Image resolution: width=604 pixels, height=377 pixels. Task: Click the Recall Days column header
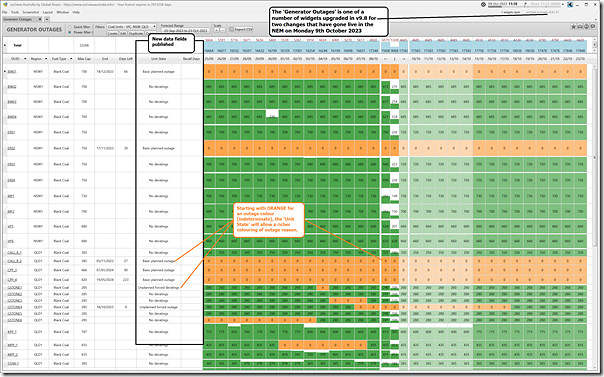coord(191,59)
